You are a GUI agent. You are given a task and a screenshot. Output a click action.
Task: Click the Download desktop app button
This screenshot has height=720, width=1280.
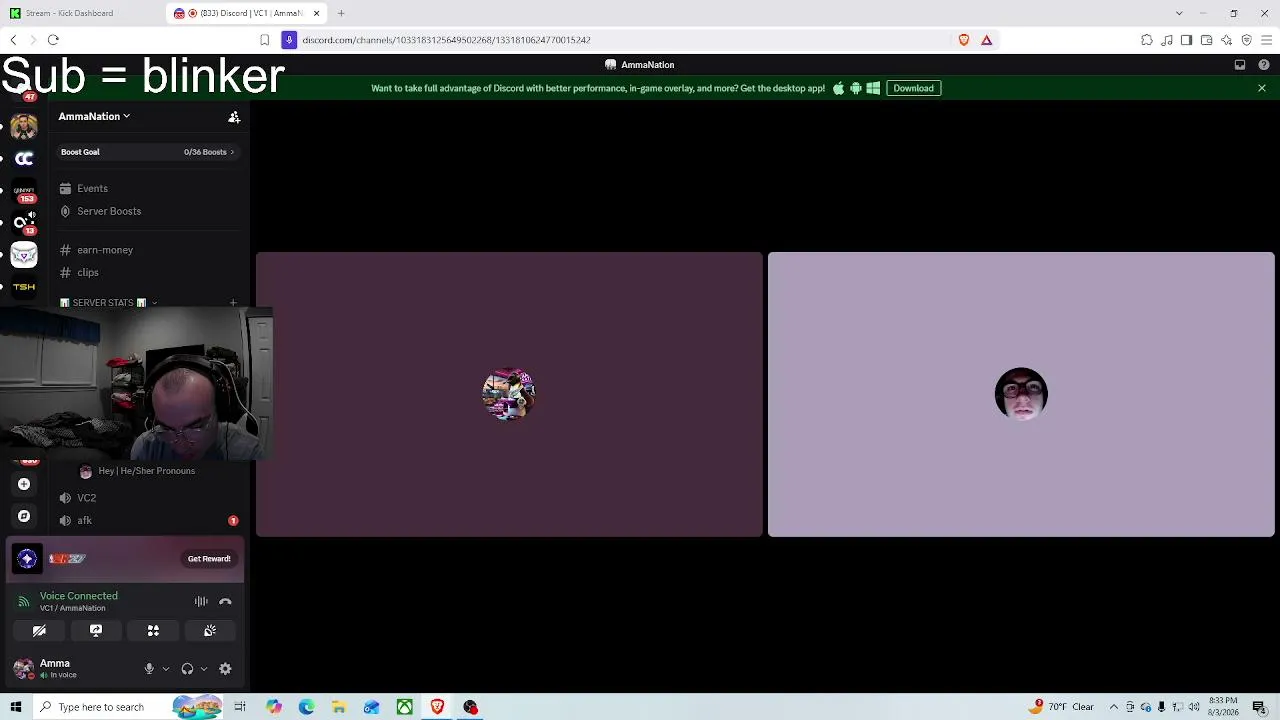[913, 88]
